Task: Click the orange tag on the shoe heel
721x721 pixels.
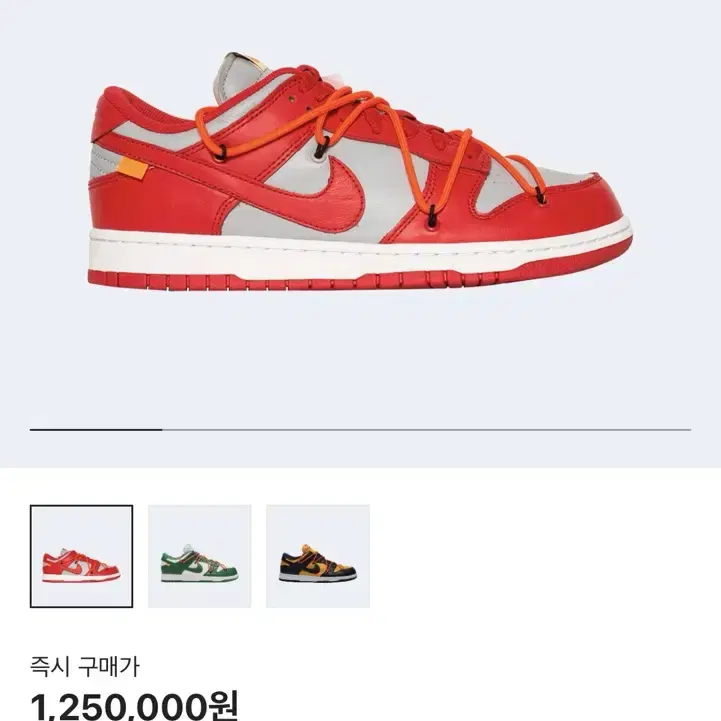Action: click(x=133, y=167)
